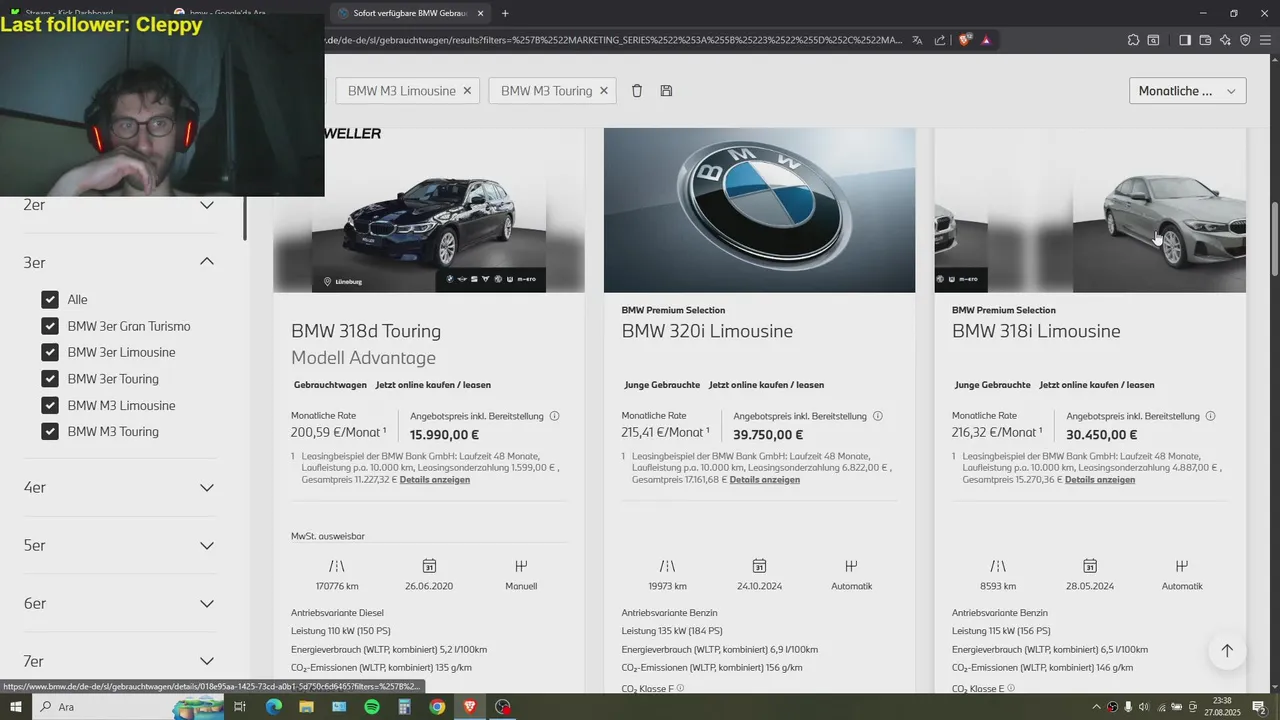Click the translate page icon
Viewport: 1280px width, 720px height.
917,40
